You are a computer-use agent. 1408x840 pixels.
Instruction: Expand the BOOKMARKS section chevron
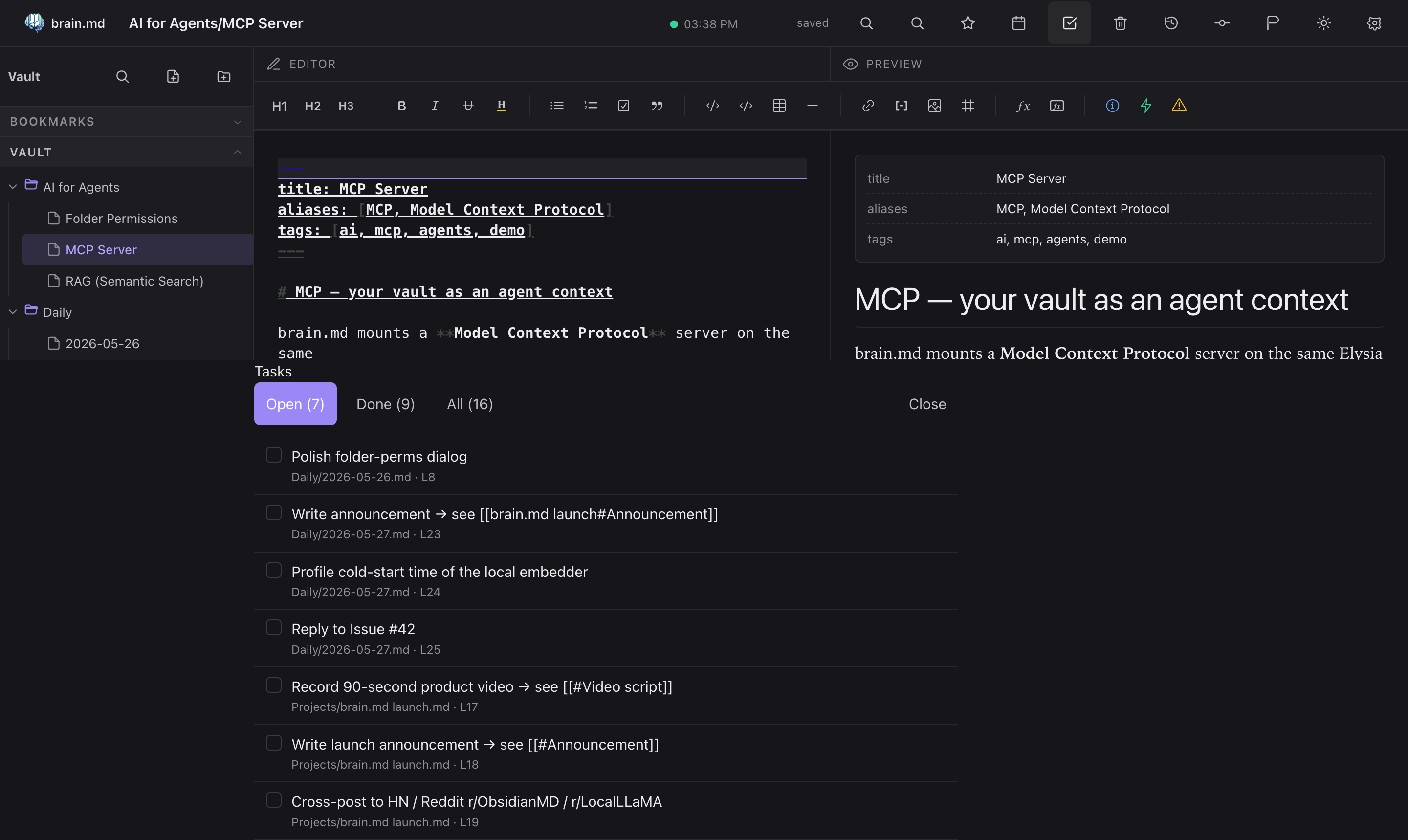pos(238,122)
